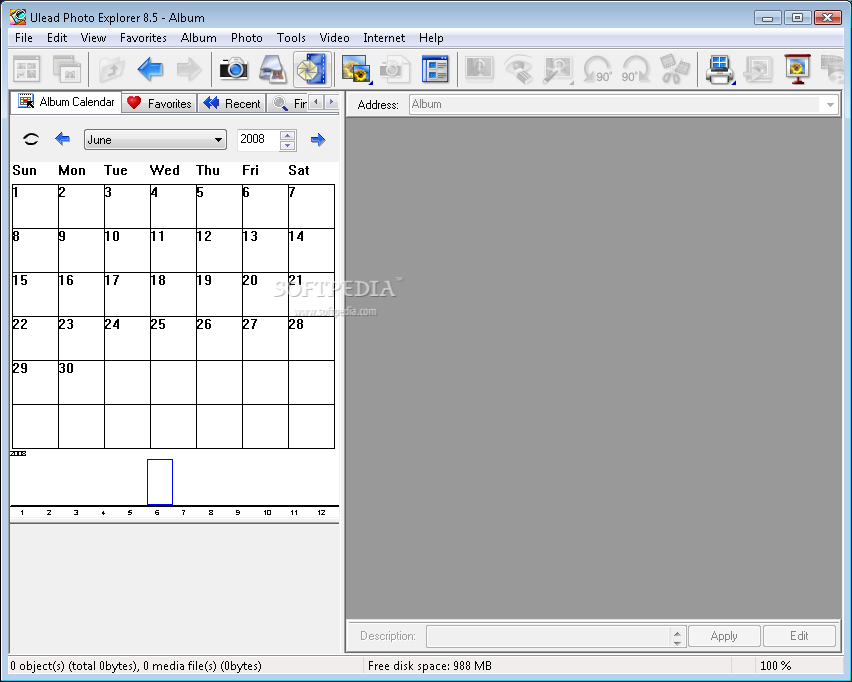Switch to the Find tab
852x682 pixels.
pos(287,103)
